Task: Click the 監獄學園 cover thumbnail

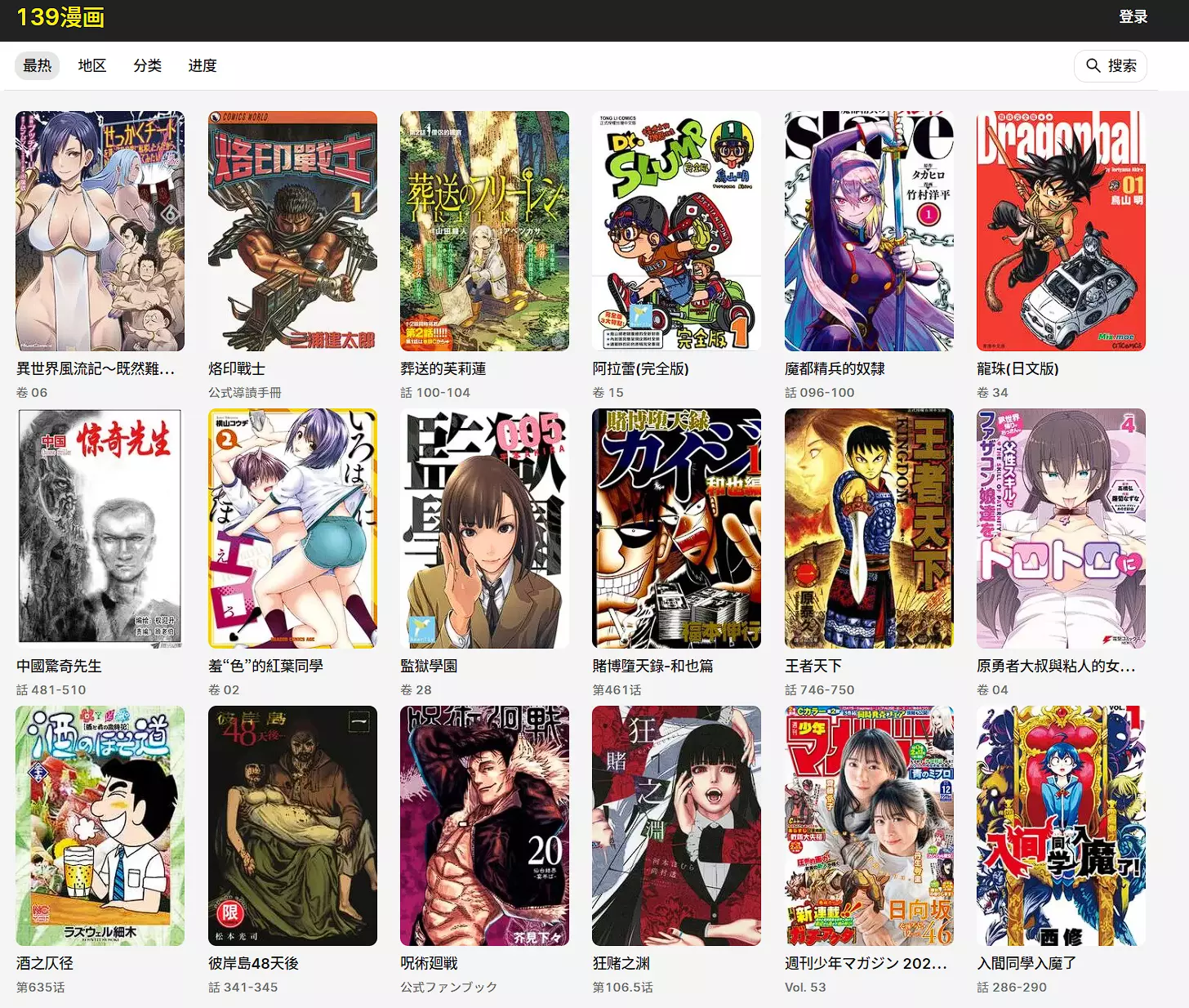Action: pos(484,529)
